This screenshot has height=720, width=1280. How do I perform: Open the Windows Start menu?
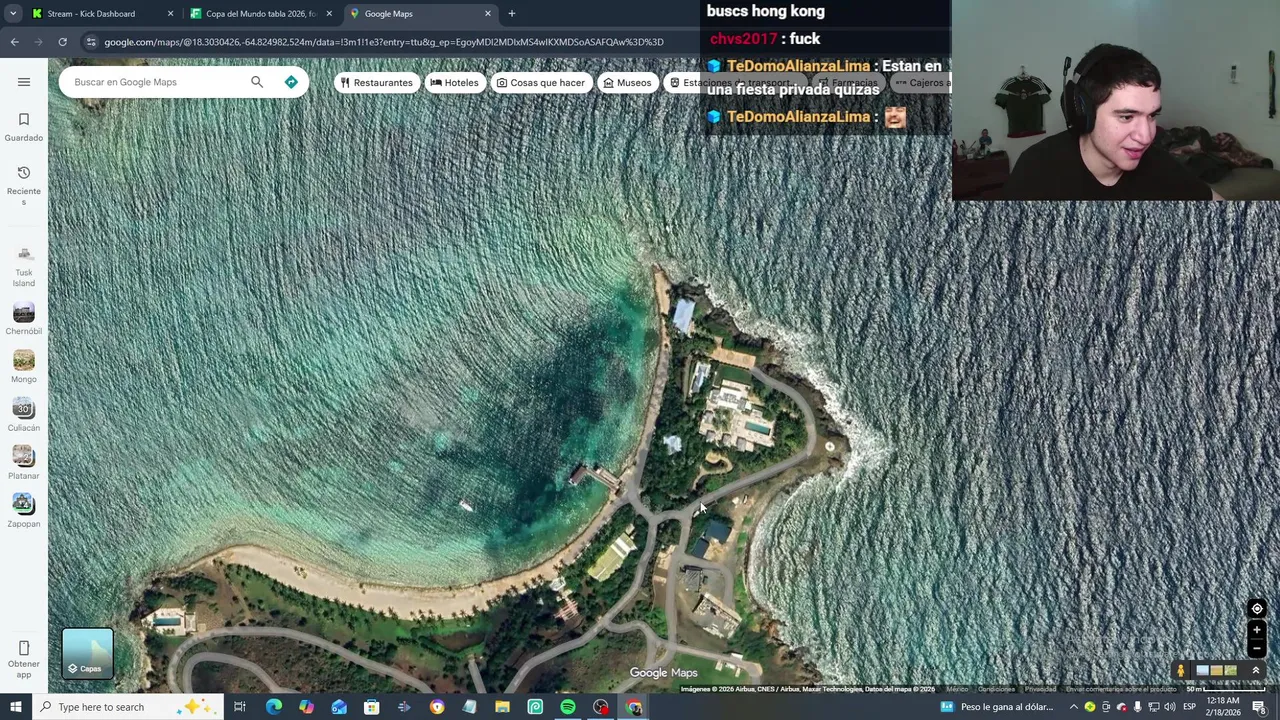coord(15,707)
